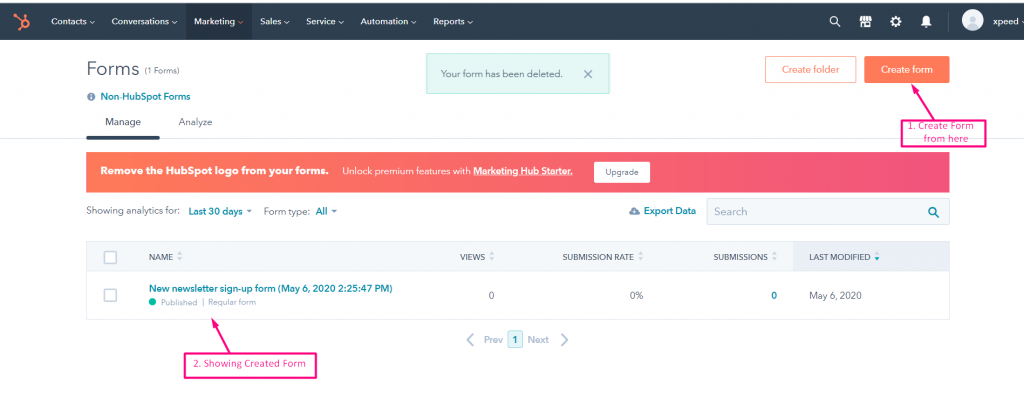Viewport: 1024px width, 398px height.
Task: Click the Regular form type label
Action: pyautogui.click(x=232, y=303)
